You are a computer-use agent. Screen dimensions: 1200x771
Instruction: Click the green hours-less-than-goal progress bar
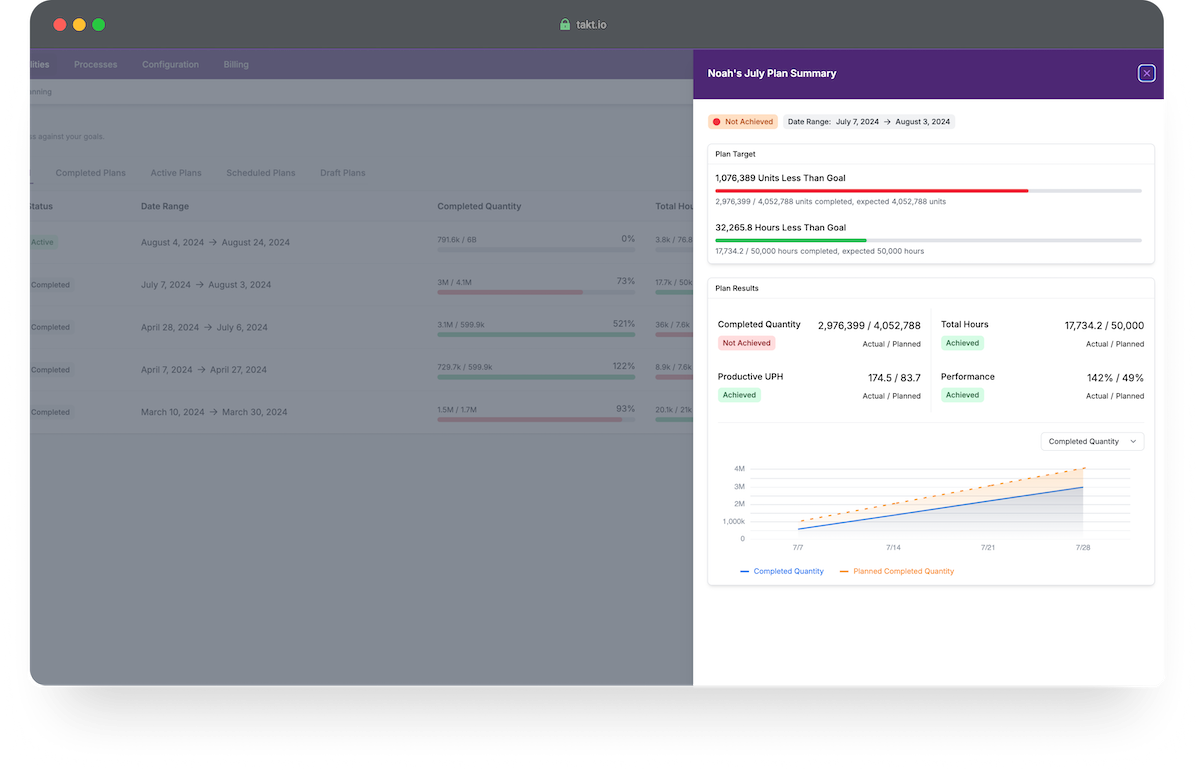[x=928, y=240]
